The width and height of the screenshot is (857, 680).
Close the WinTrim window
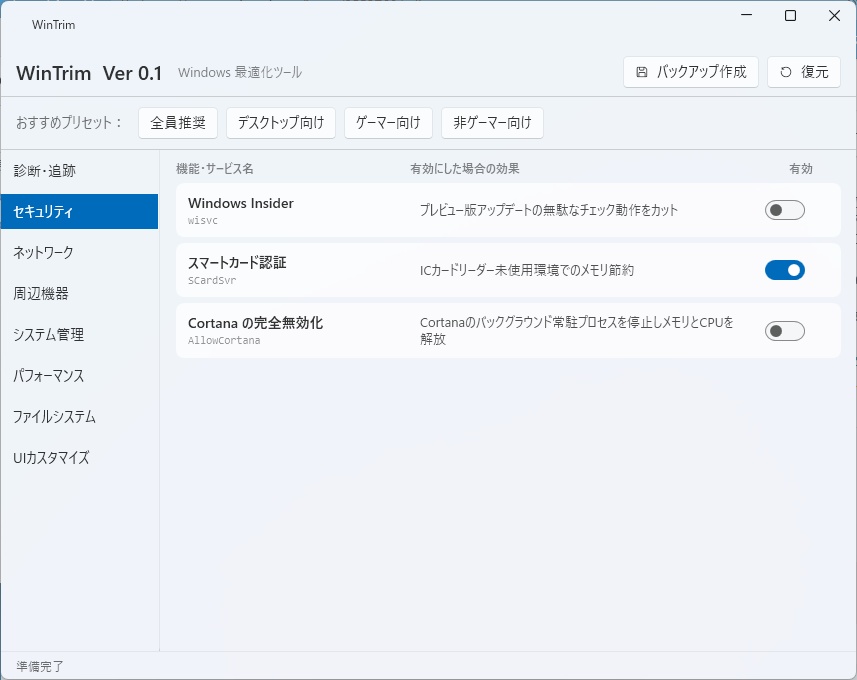point(834,15)
